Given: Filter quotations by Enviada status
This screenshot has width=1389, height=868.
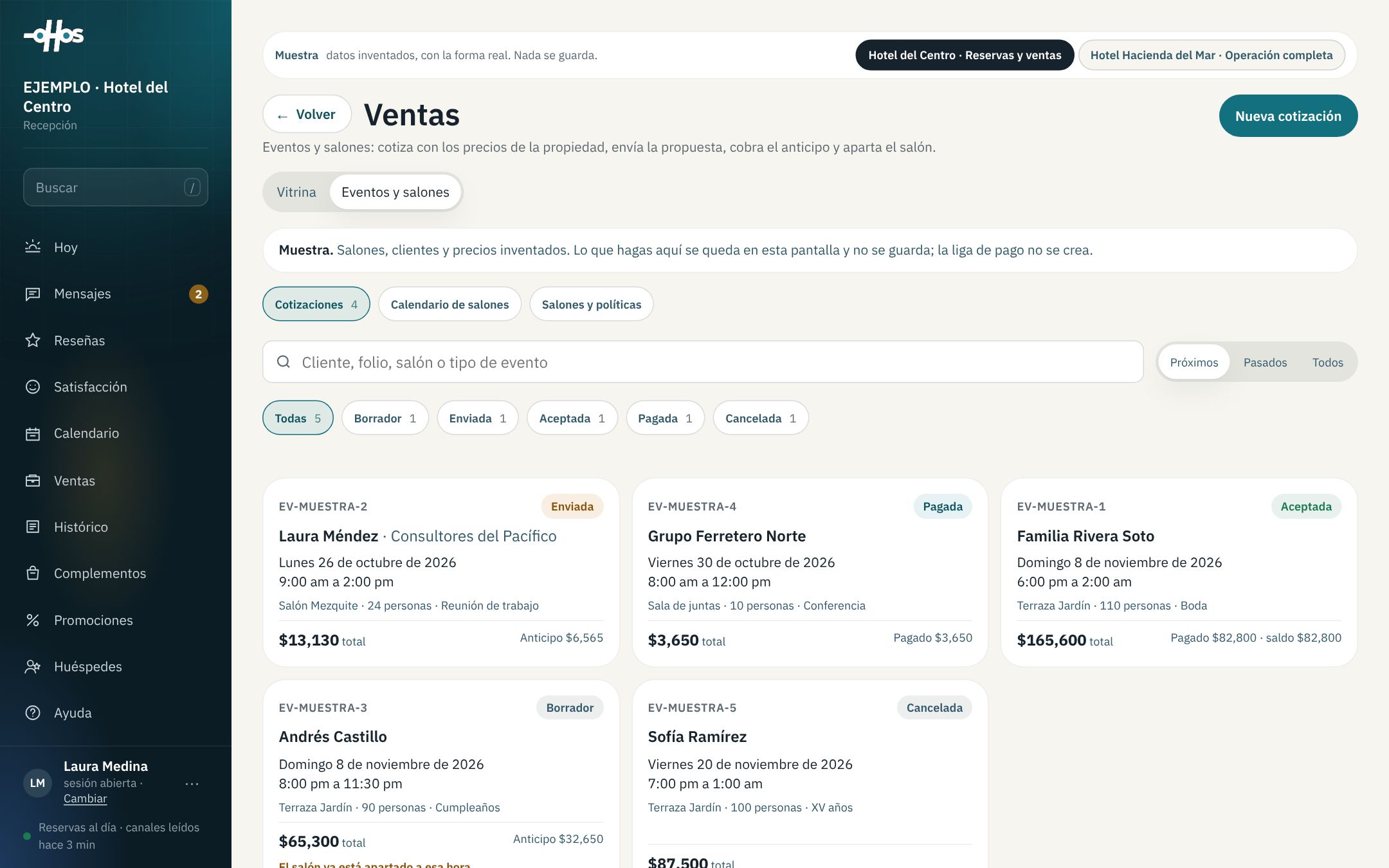Looking at the screenshot, I should click(478, 418).
